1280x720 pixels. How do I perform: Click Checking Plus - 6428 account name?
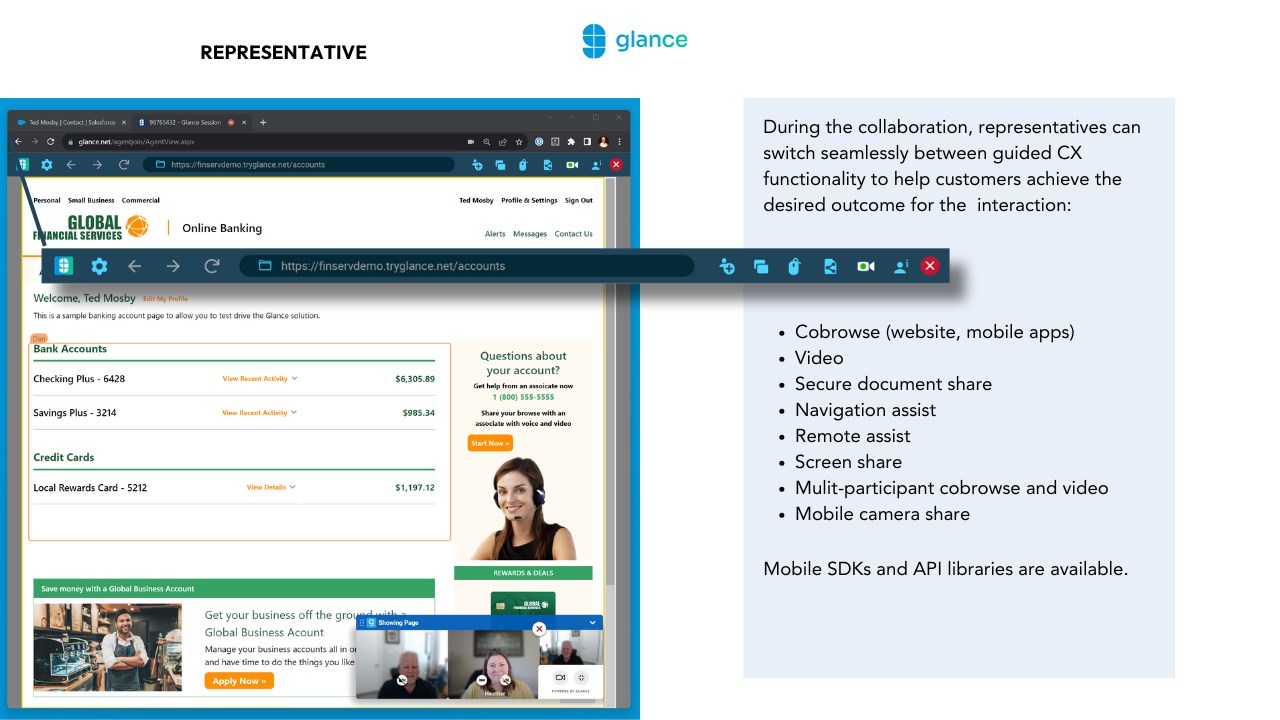pyautogui.click(x=79, y=379)
